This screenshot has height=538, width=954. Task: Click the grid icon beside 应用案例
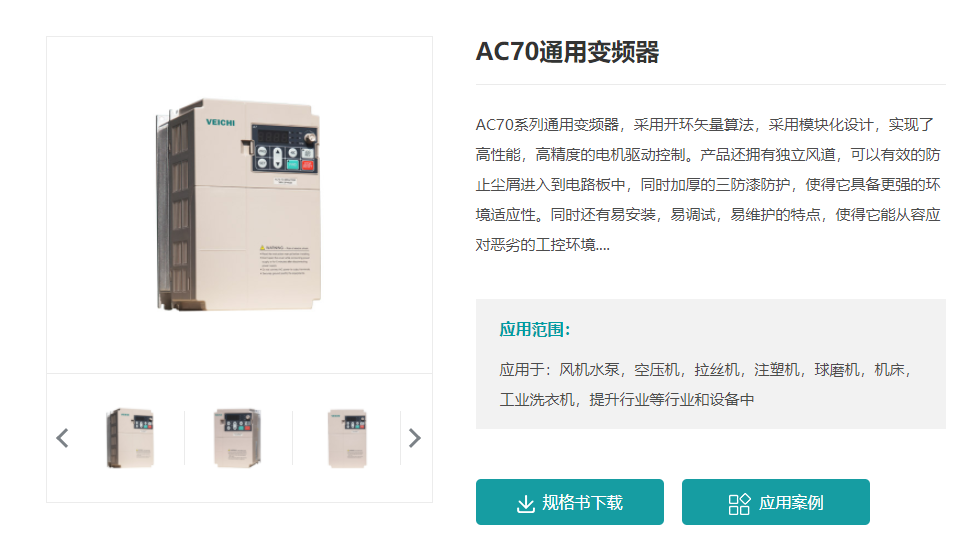pyautogui.click(x=739, y=504)
